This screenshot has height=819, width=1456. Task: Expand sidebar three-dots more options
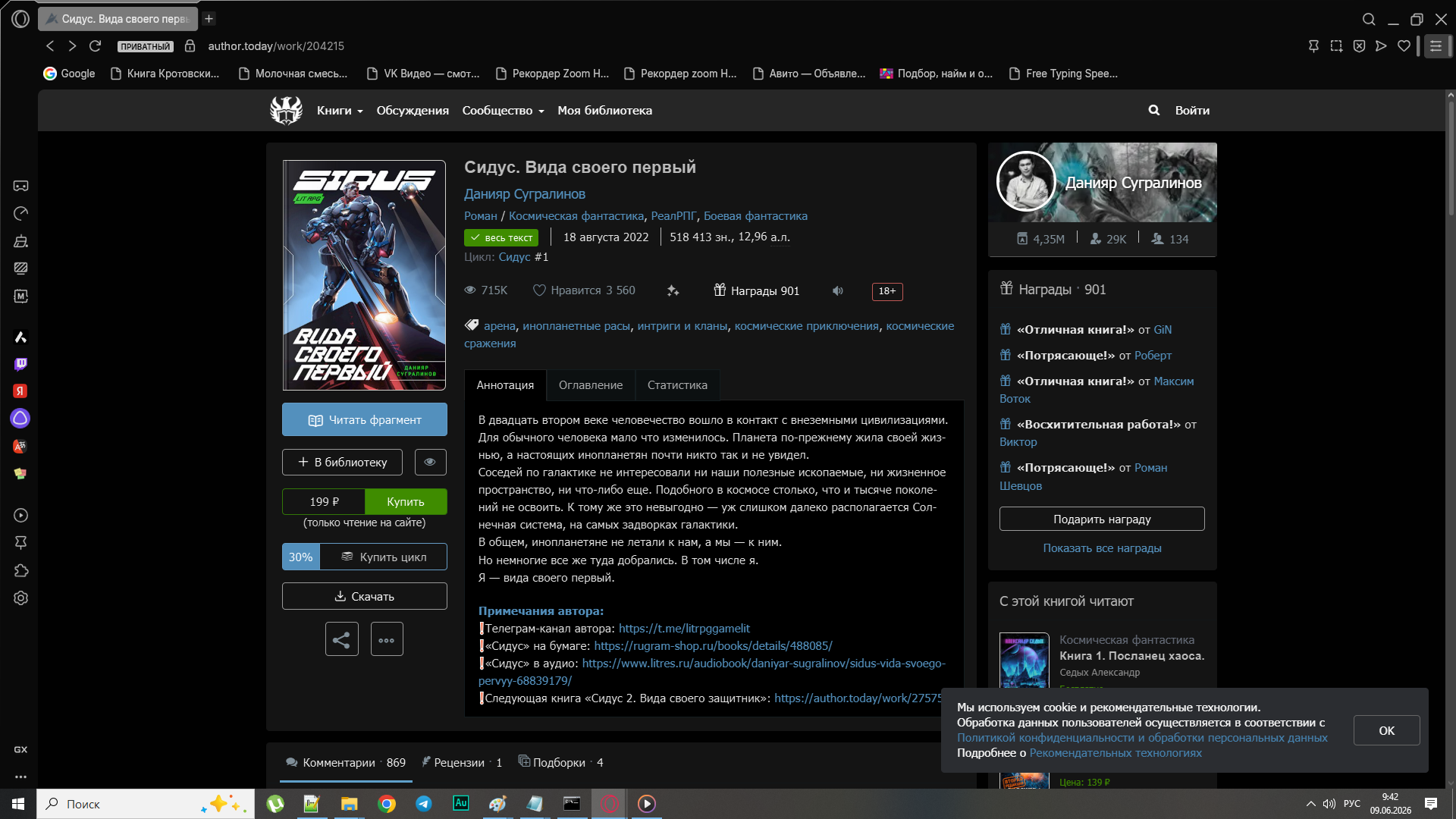pos(20,777)
